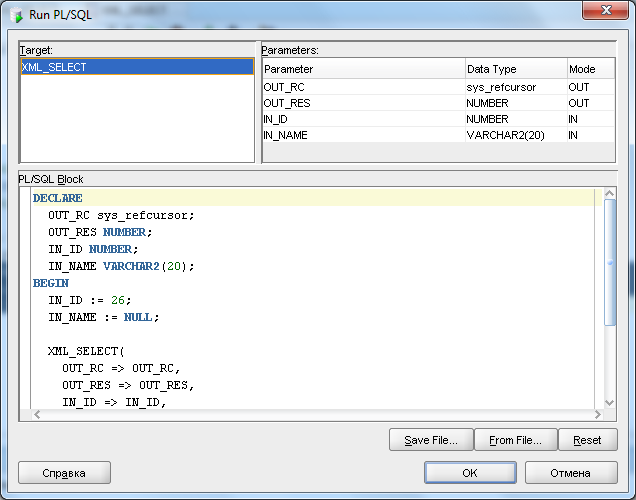Select XML_SELECT in Target list
636x500 pixels.
pyautogui.click(x=137, y=67)
